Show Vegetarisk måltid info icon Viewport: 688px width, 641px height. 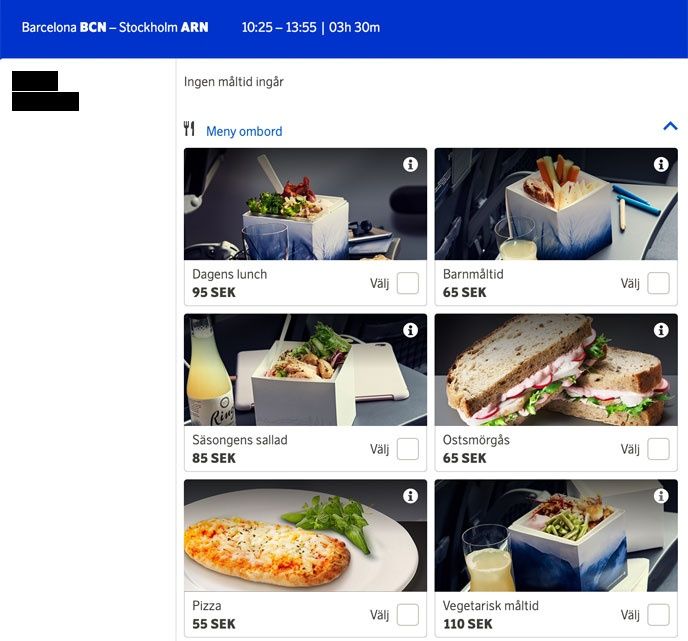[661, 496]
